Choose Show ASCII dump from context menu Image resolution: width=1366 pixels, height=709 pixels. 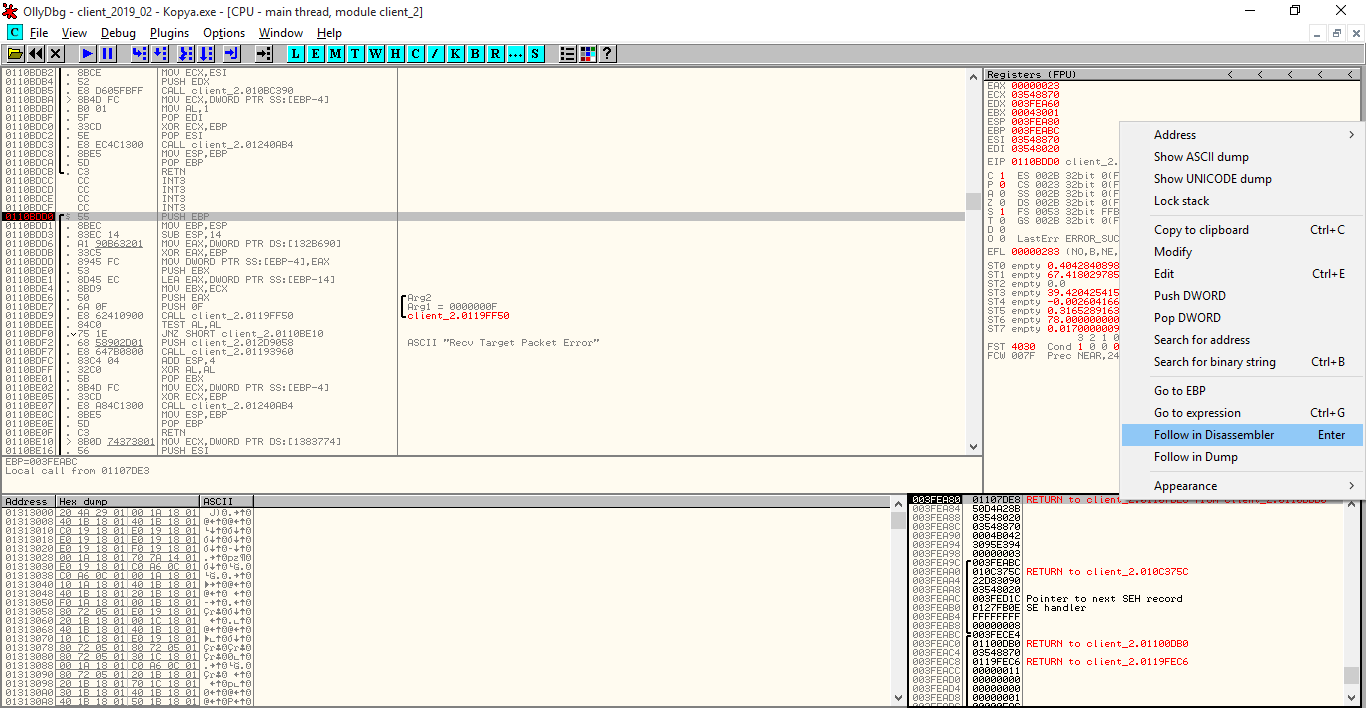point(1241,157)
